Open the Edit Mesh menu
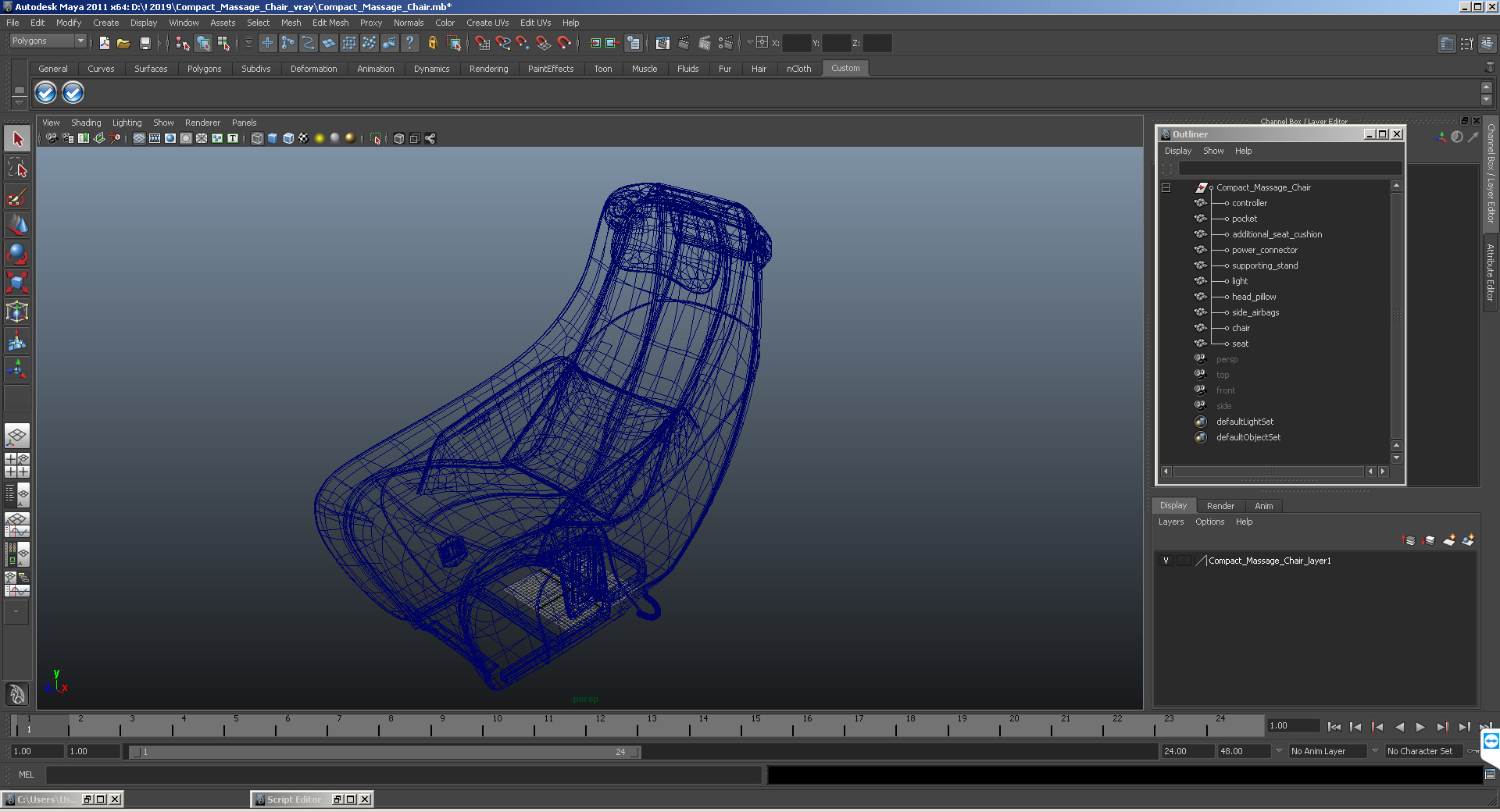This screenshot has height=812, width=1500. point(330,23)
